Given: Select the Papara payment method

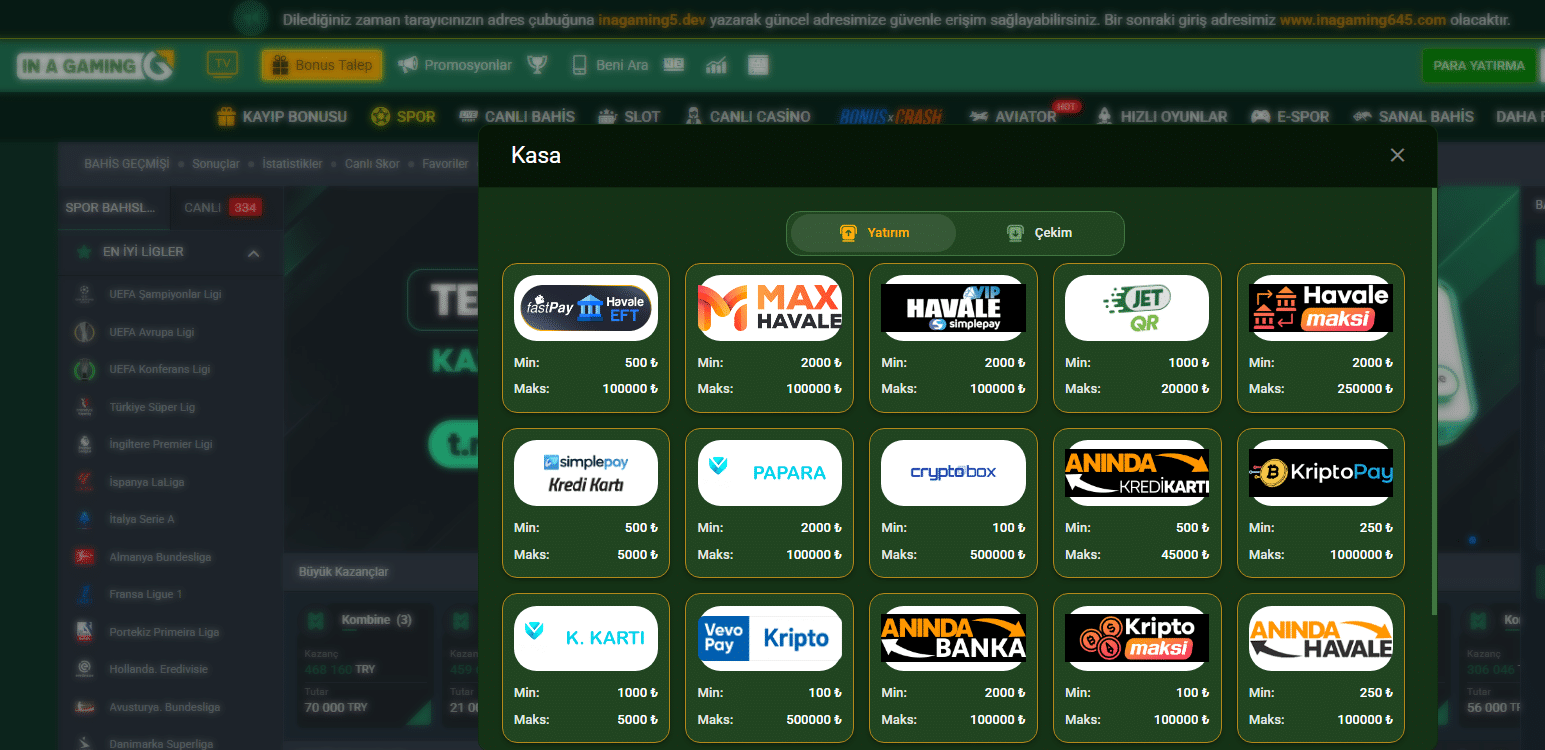Looking at the screenshot, I should pos(769,473).
